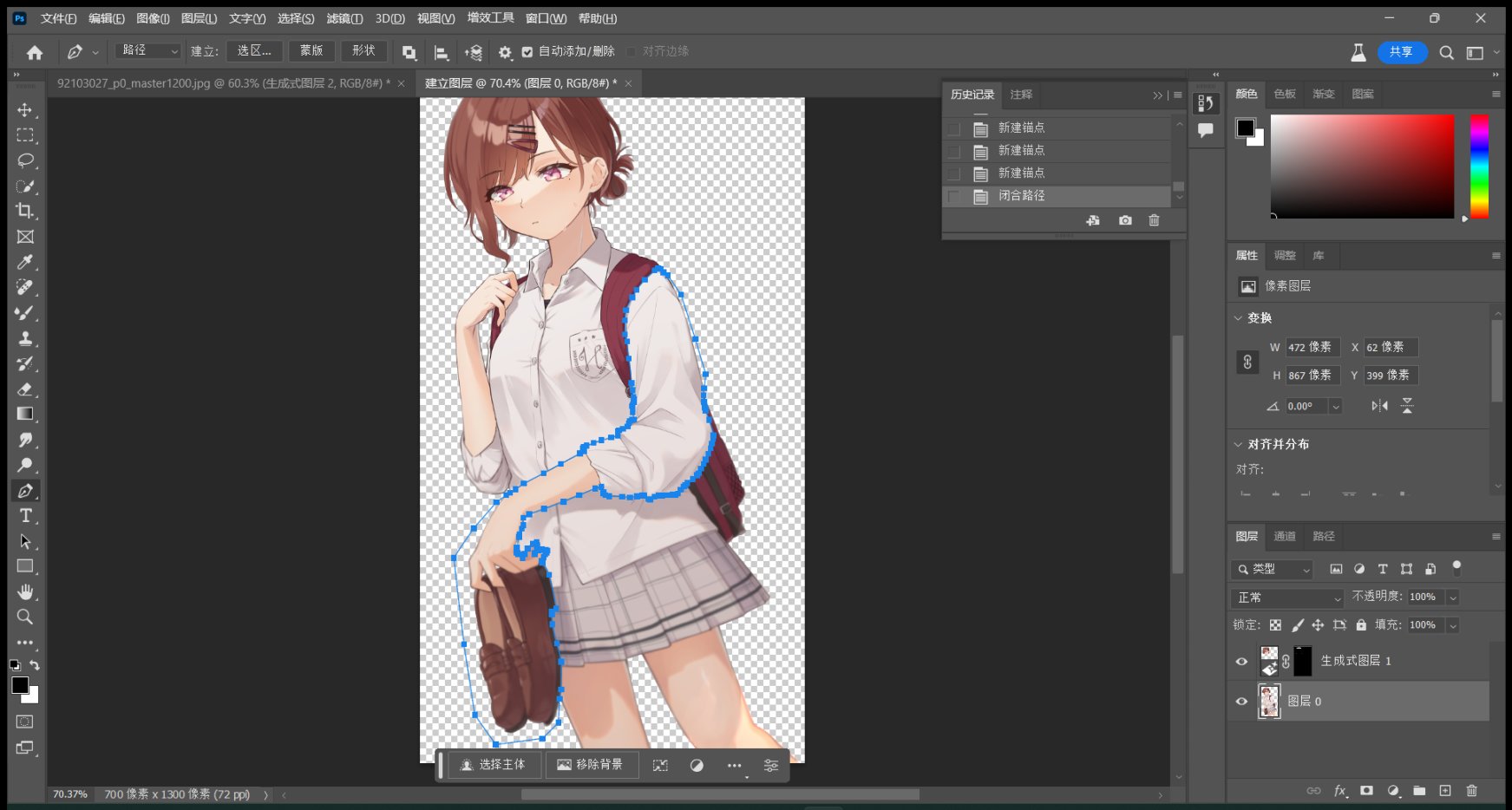Select the Gradient tool
The image size is (1512, 810).
pos(25,414)
